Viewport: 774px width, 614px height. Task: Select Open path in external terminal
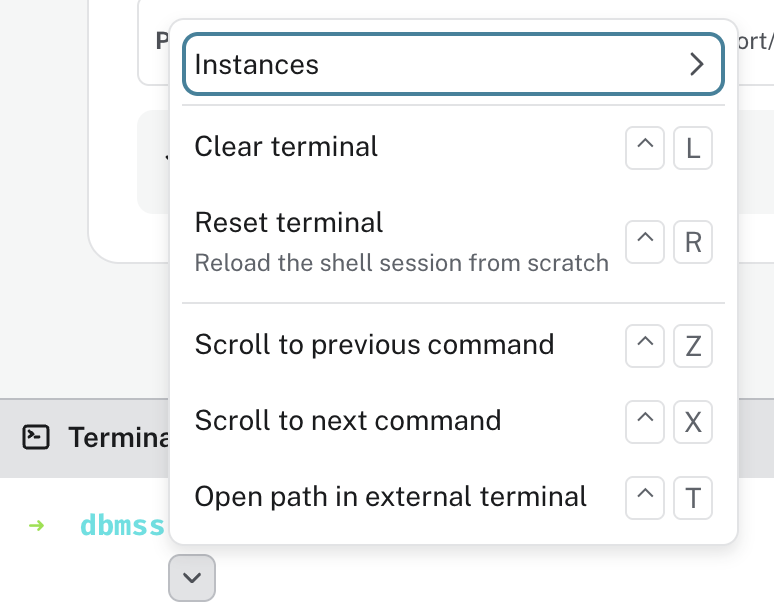coord(453,498)
